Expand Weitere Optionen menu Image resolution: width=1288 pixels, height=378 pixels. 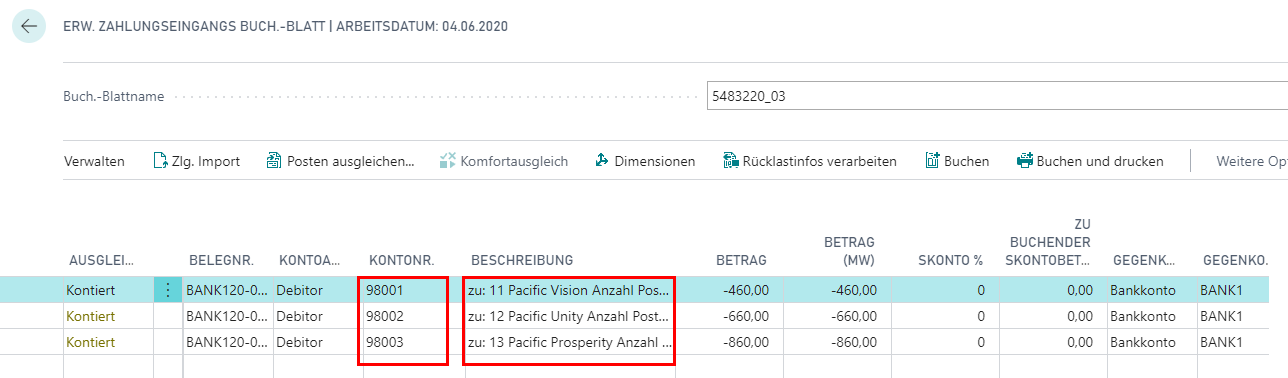(x=1250, y=161)
